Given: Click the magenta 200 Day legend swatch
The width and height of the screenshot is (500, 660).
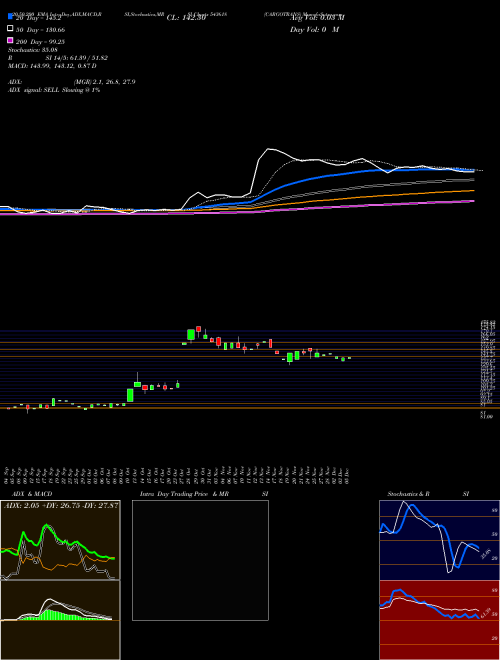Looking at the screenshot, I should 10,40.
